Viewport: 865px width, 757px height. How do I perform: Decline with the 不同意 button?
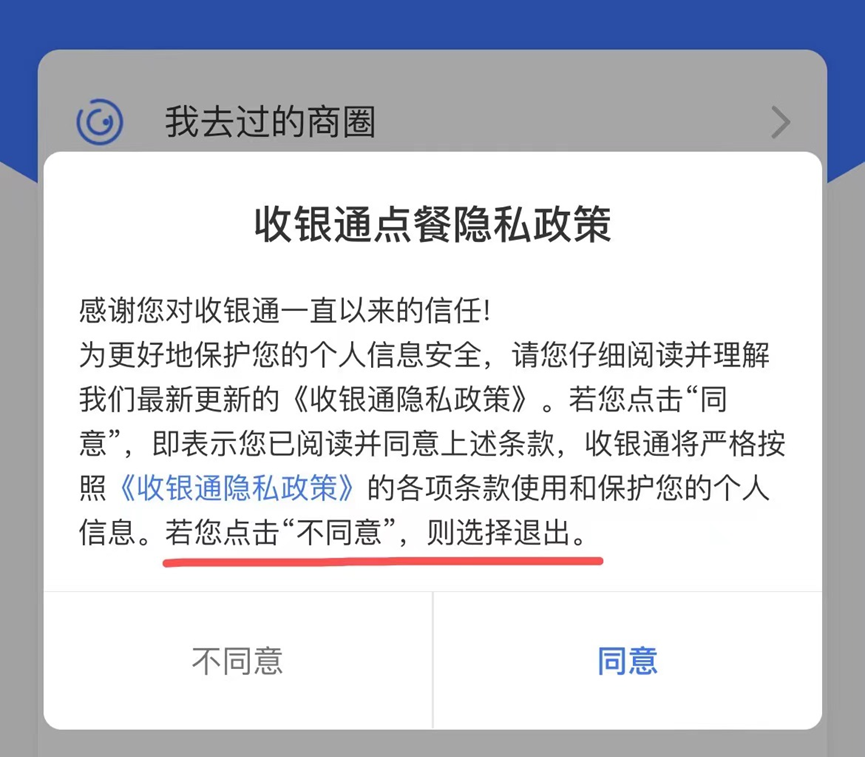point(238,661)
